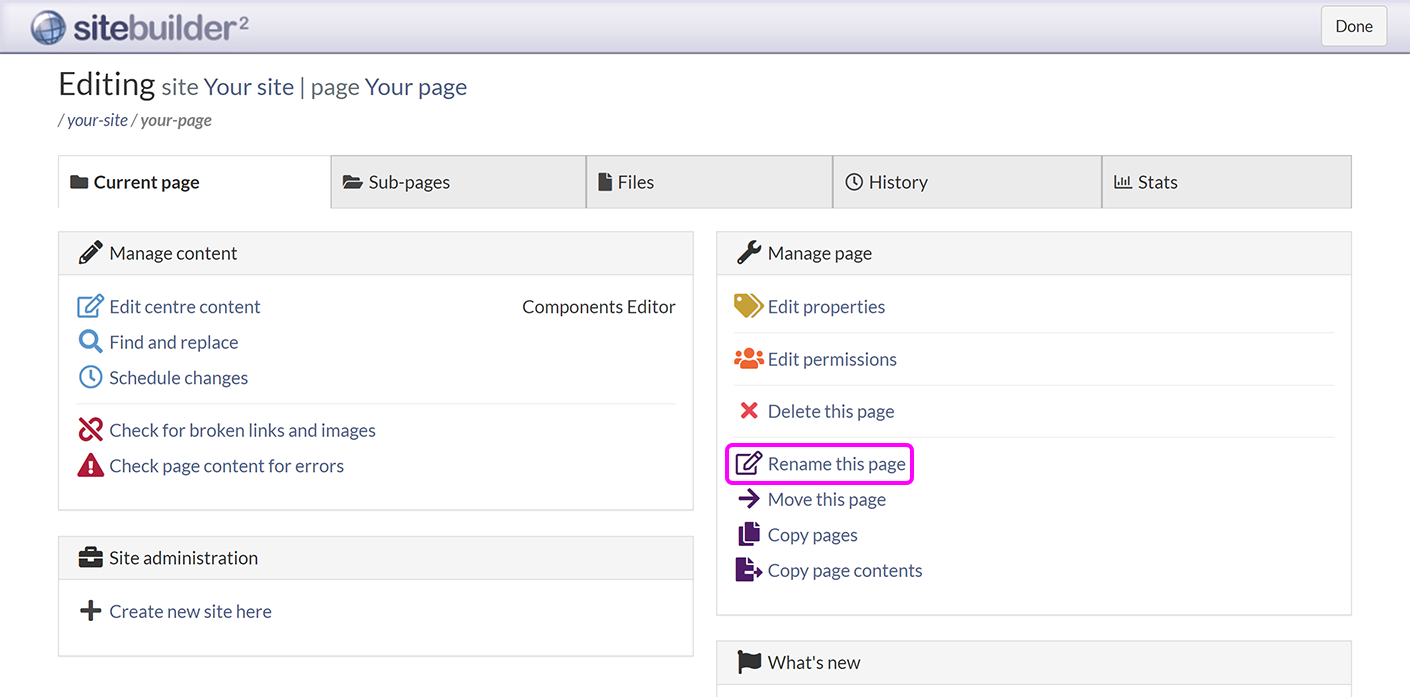Click the plus icon for Create new site
1410x697 pixels.
pos(90,611)
